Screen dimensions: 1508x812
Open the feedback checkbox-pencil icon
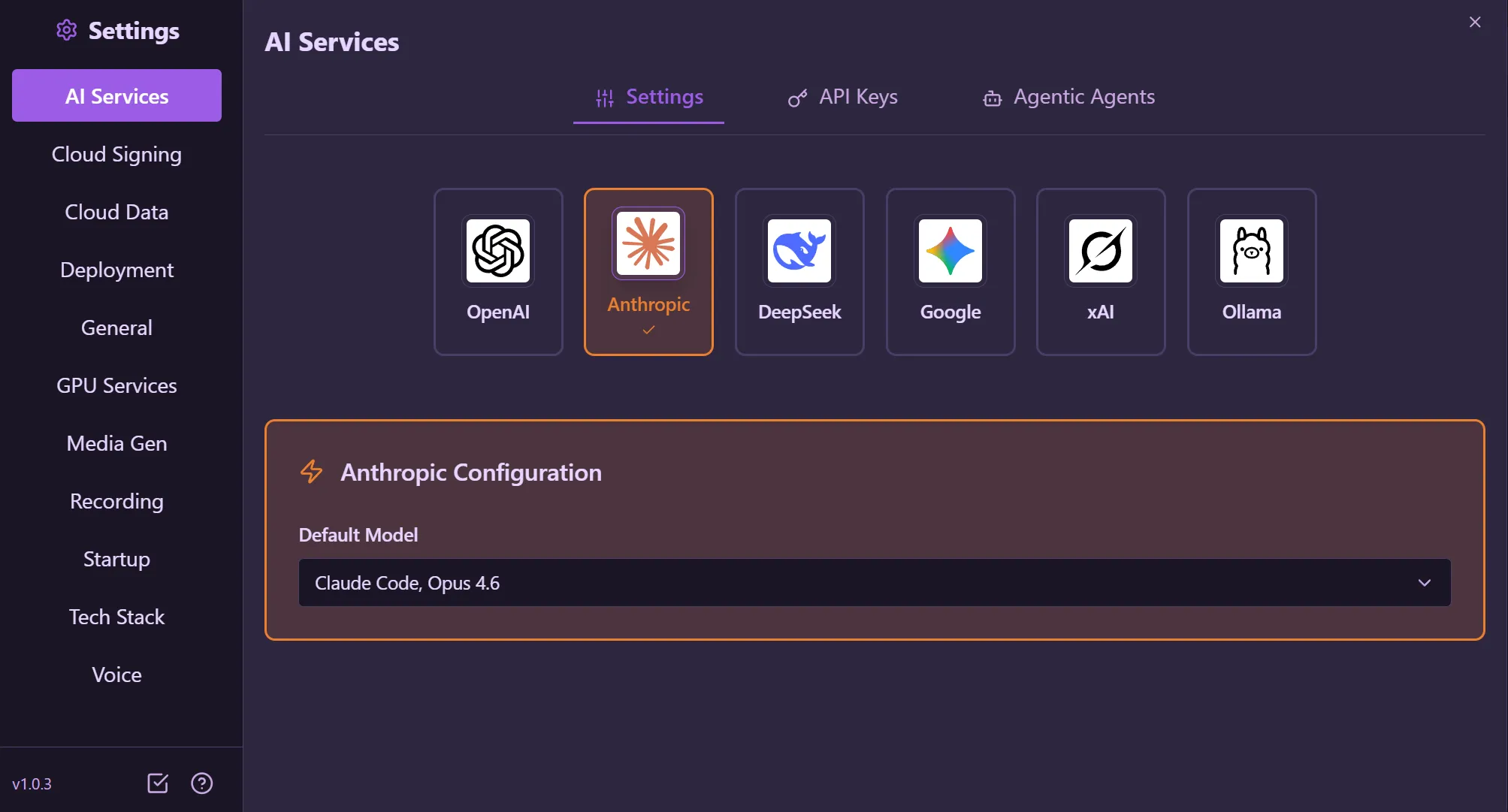[x=158, y=783]
